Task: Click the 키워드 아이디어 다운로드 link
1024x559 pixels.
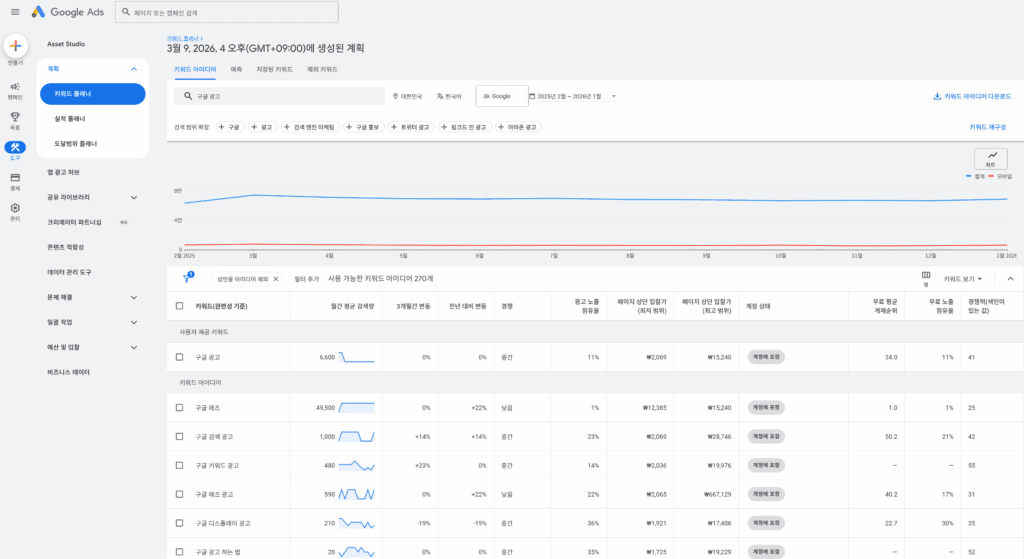Action: [970, 97]
